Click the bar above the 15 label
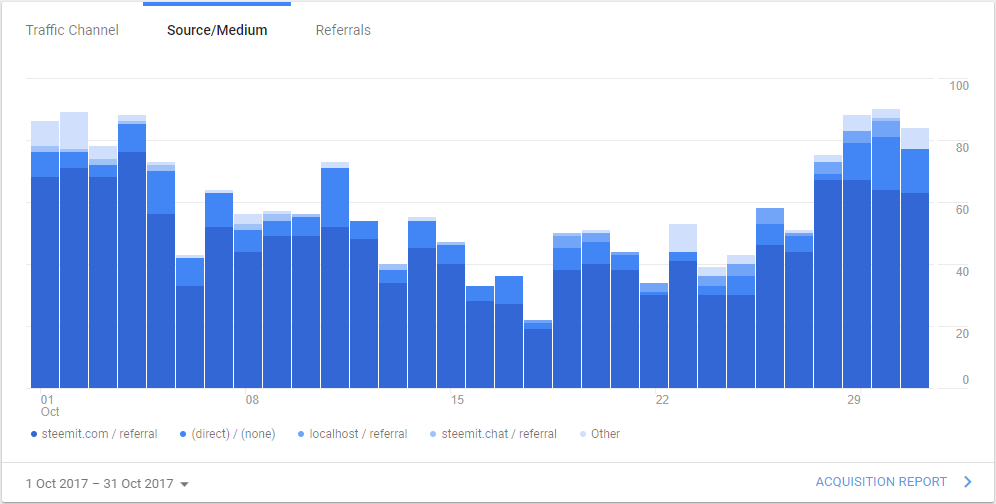Image resolution: width=996 pixels, height=504 pixels. click(x=451, y=320)
